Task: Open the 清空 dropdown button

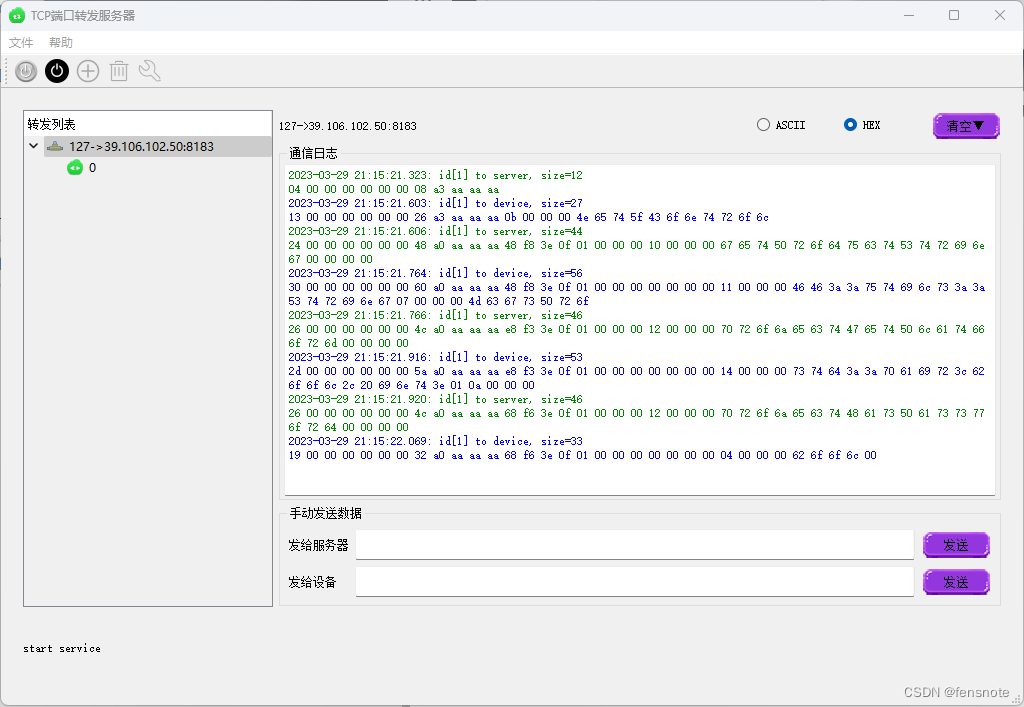Action: pos(966,126)
